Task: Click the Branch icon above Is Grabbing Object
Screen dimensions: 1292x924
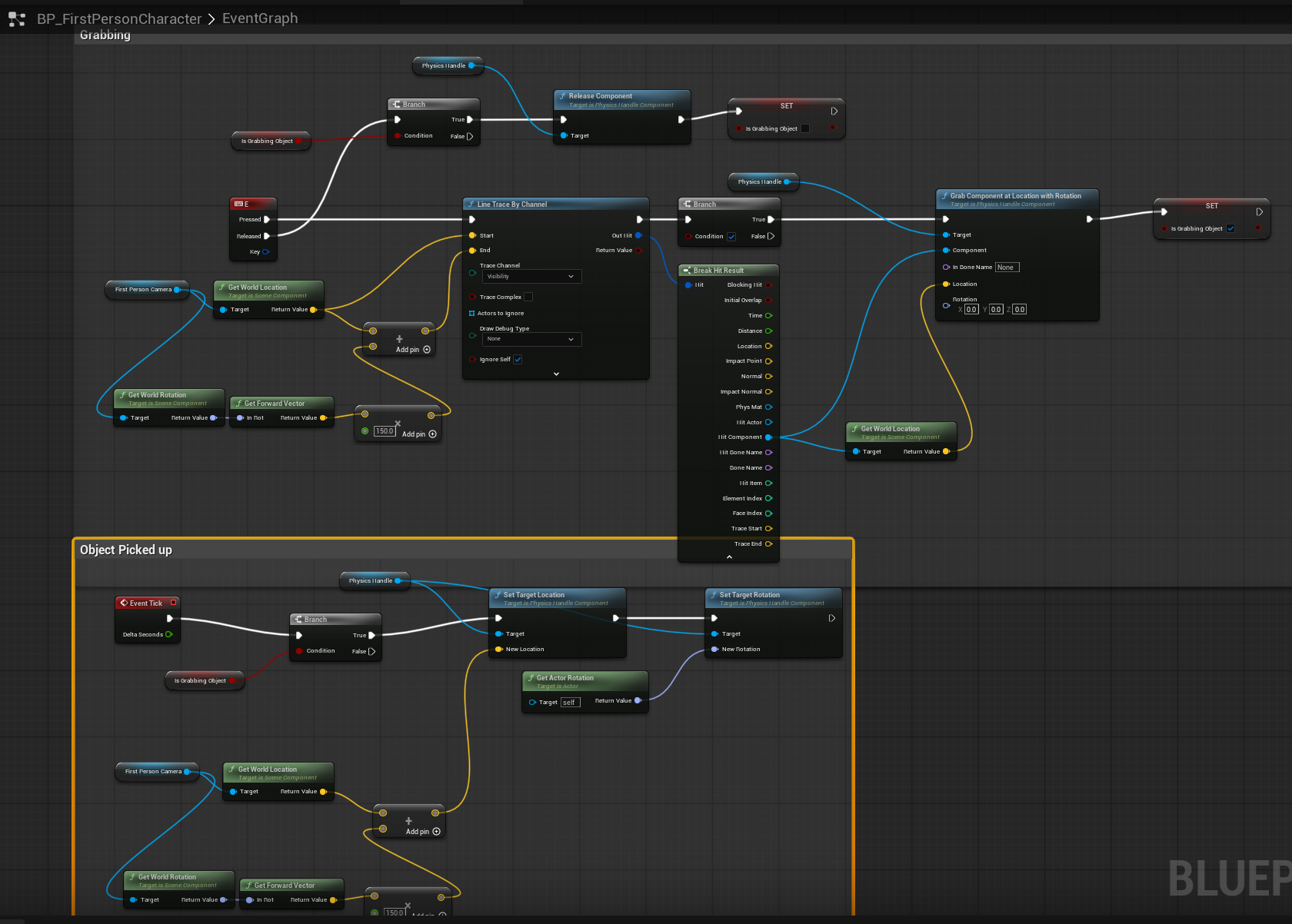Action: click(x=397, y=105)
